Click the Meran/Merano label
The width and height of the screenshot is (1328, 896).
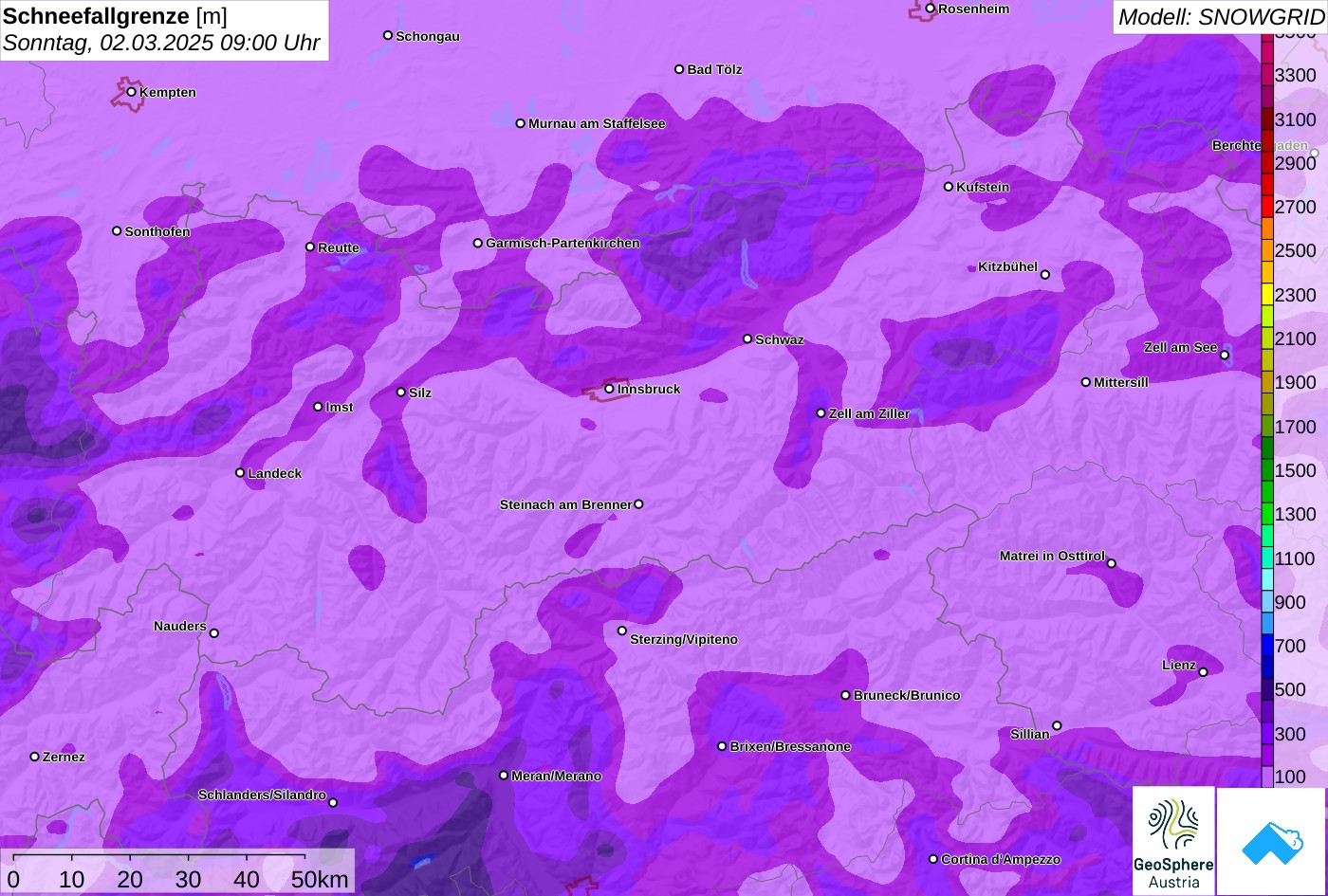pyautogui.click(x=556, y=776)
